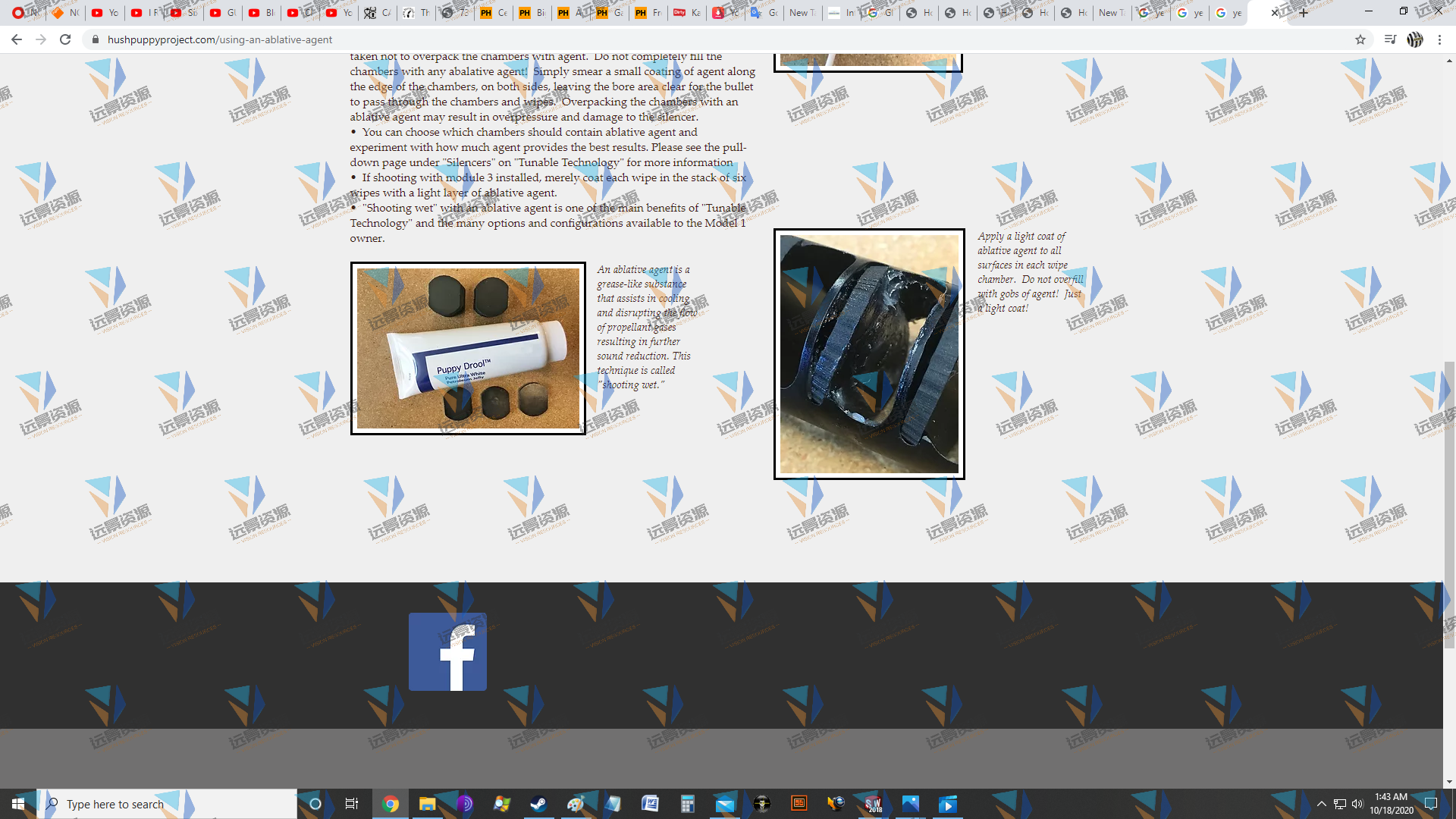Click the address bar URL
The width and height of the screenshot is (1456, 819).
[x=220, y=39]
